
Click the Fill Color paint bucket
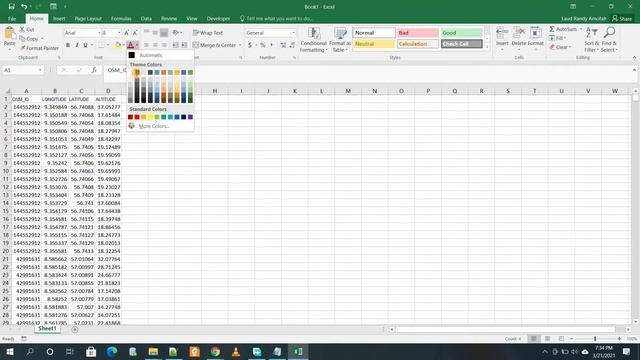coord(118,45)
